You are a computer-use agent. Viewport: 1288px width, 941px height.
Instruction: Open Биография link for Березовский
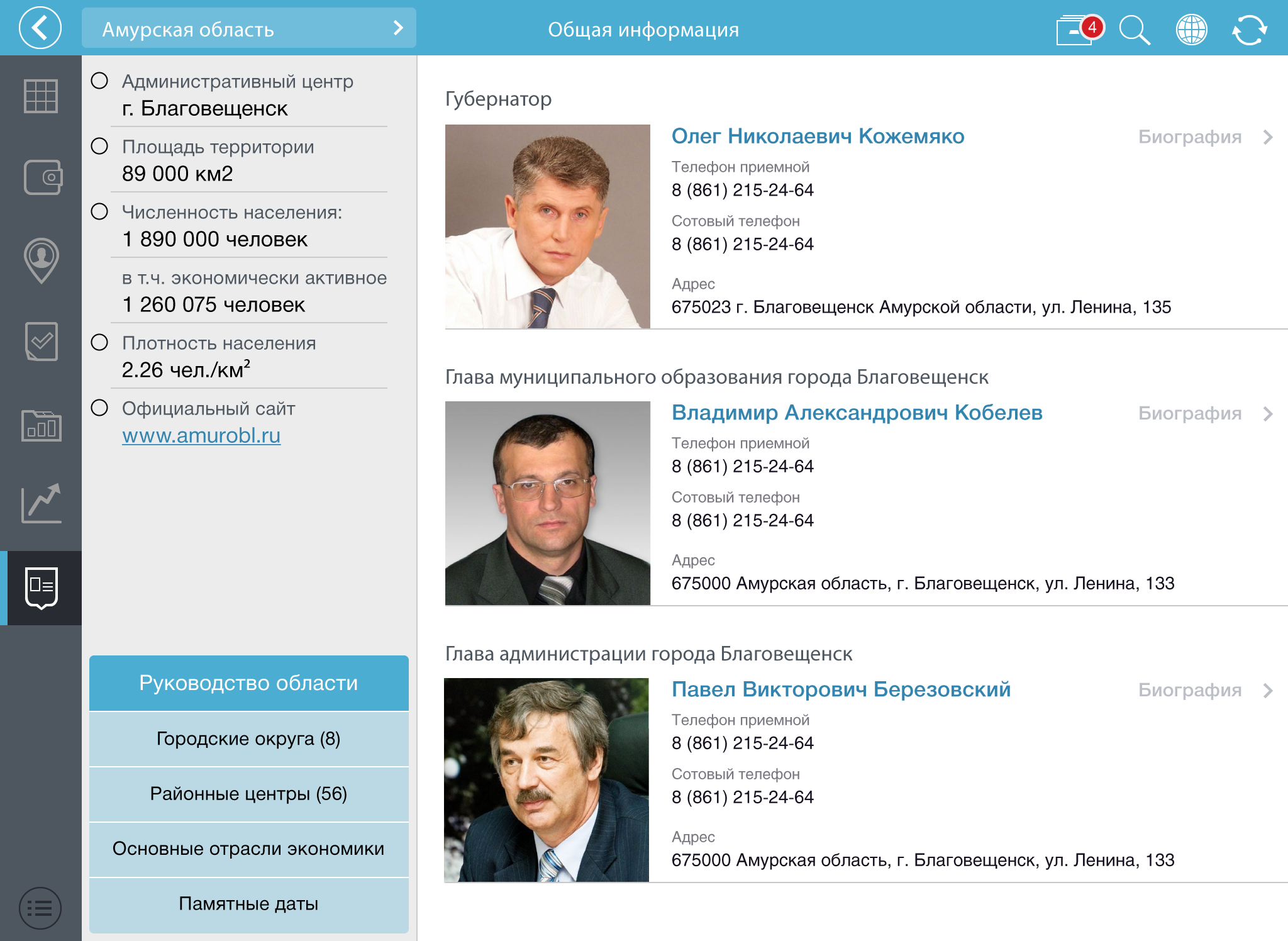click(1190, 691)
